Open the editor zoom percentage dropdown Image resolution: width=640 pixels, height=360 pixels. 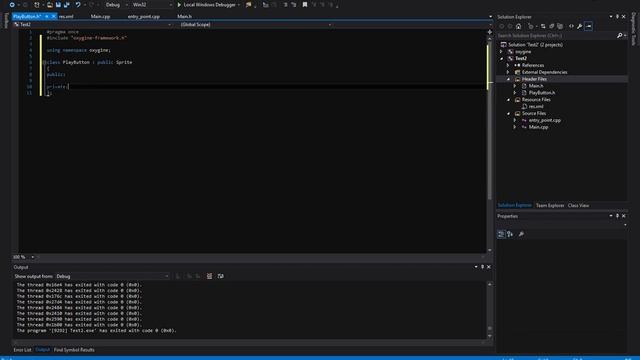click(33, 257)
